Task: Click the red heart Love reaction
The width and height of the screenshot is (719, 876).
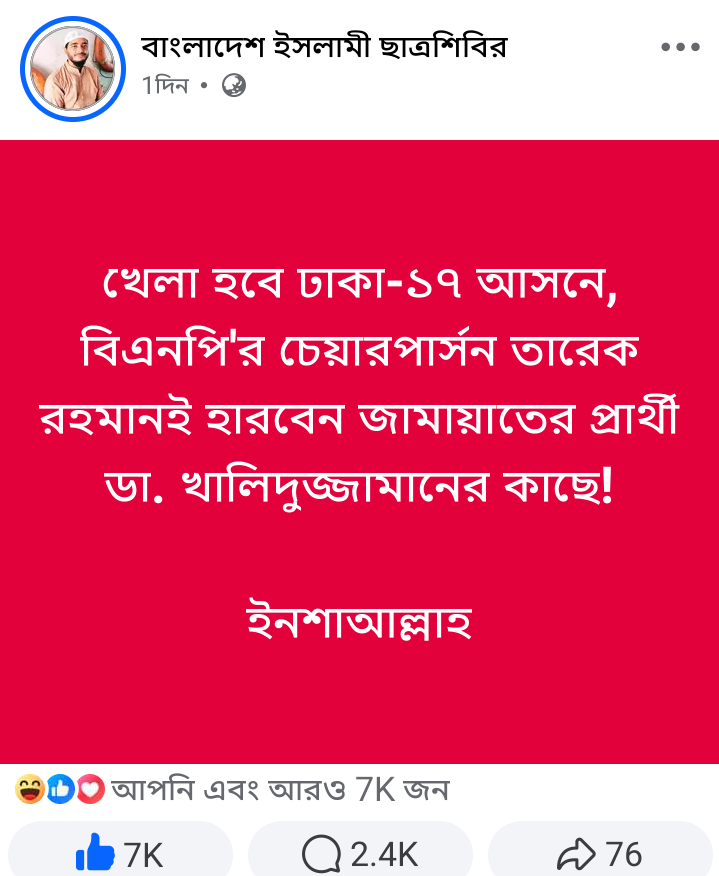Action: (x=90, y=790)
